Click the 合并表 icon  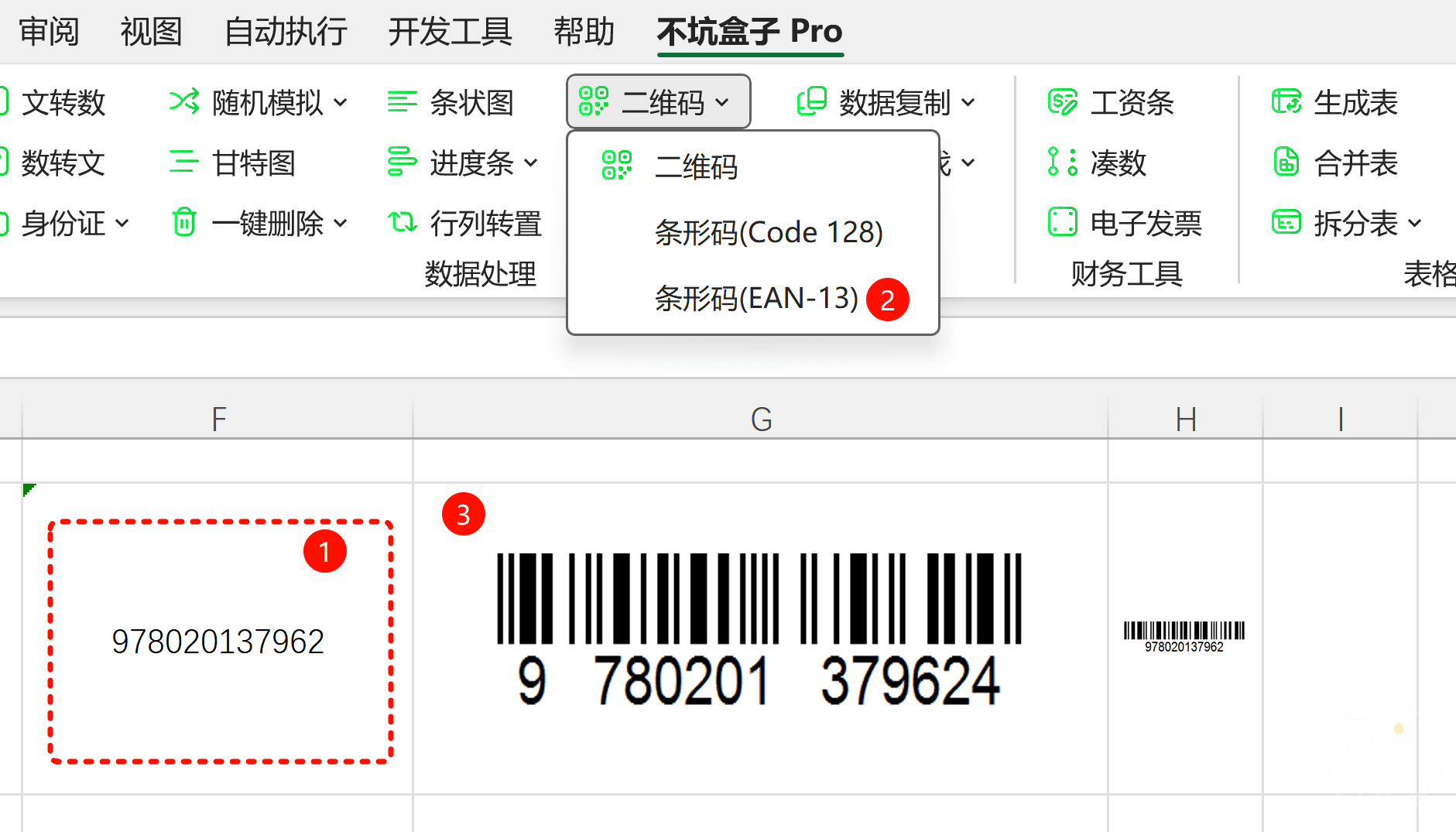pos(1286,162)
